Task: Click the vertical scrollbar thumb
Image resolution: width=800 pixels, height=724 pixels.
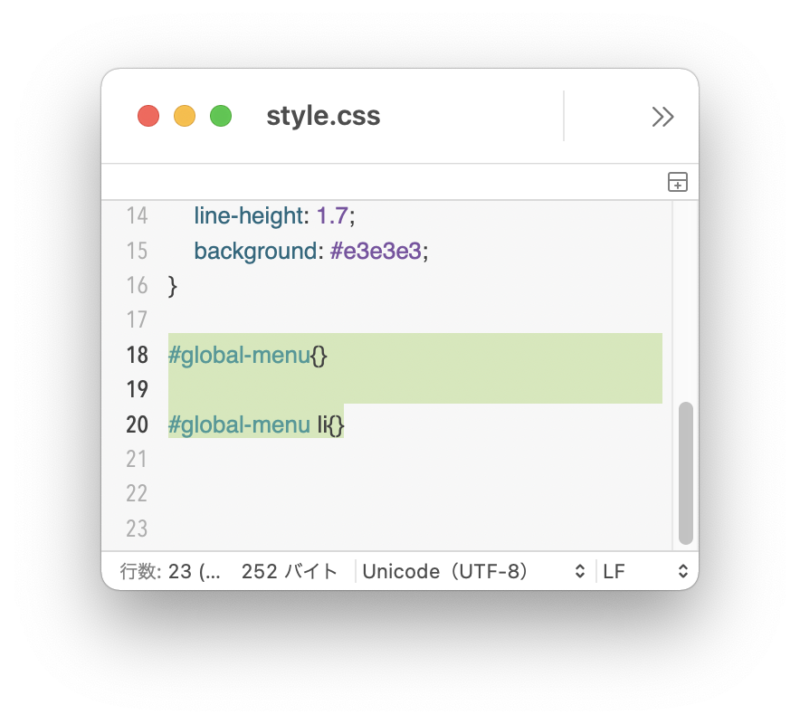Action: 686,473
